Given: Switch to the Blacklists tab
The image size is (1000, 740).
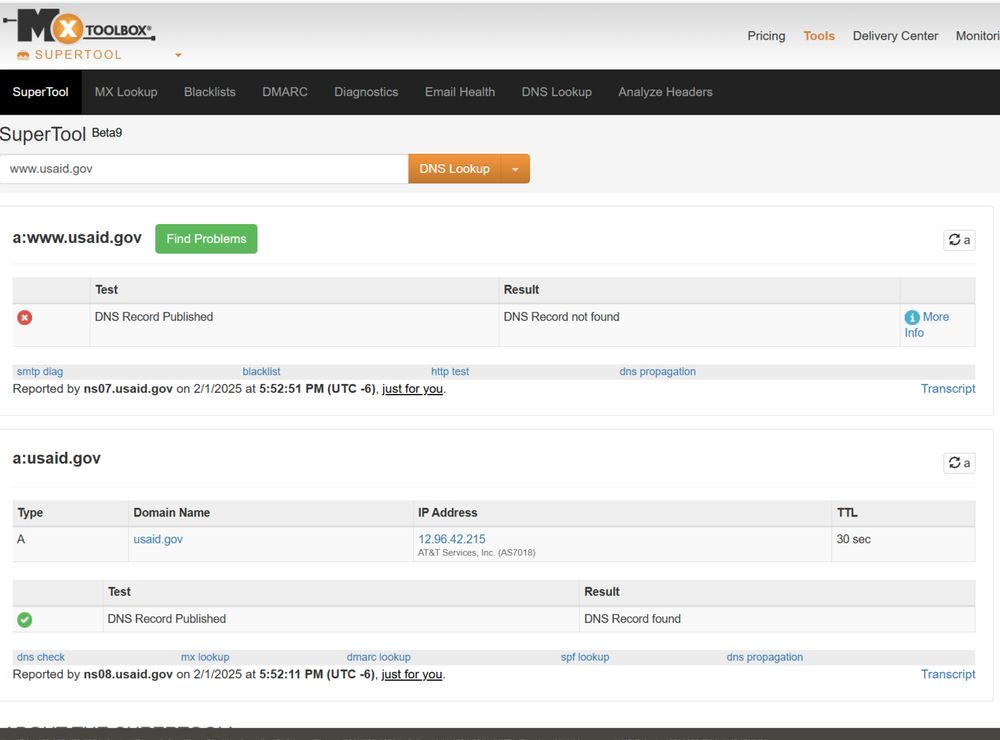Looking at the screenshot, I should click(210, 92).
